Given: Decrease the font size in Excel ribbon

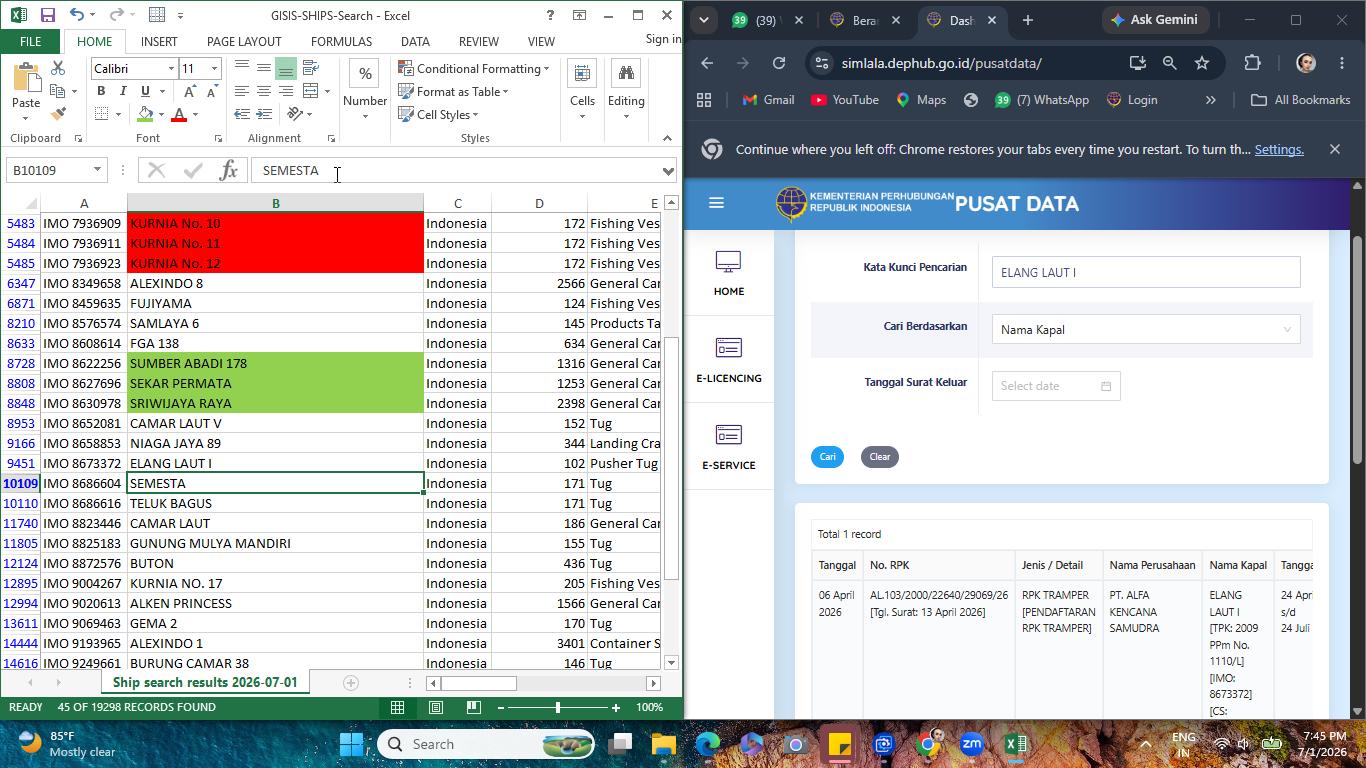Looking at the screenshot, I should 211,91.
